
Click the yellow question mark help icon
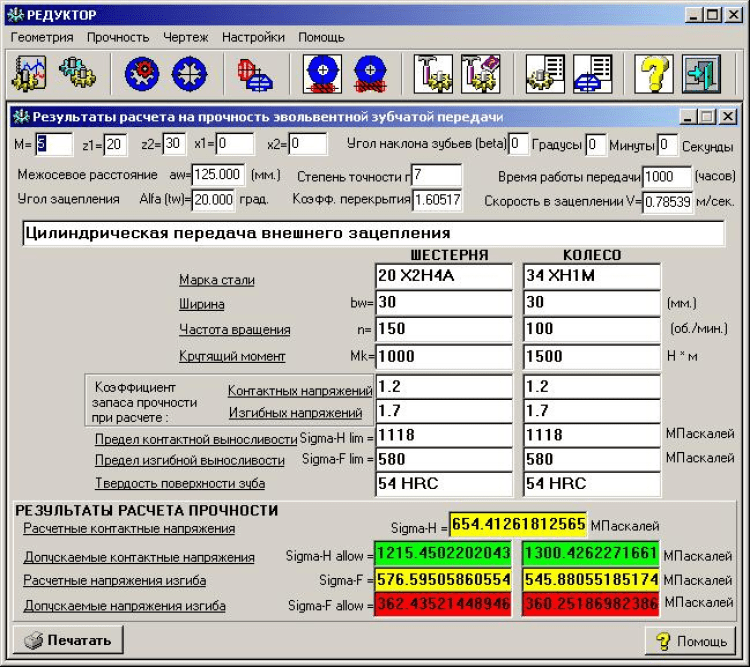click(x=654, y=73)
